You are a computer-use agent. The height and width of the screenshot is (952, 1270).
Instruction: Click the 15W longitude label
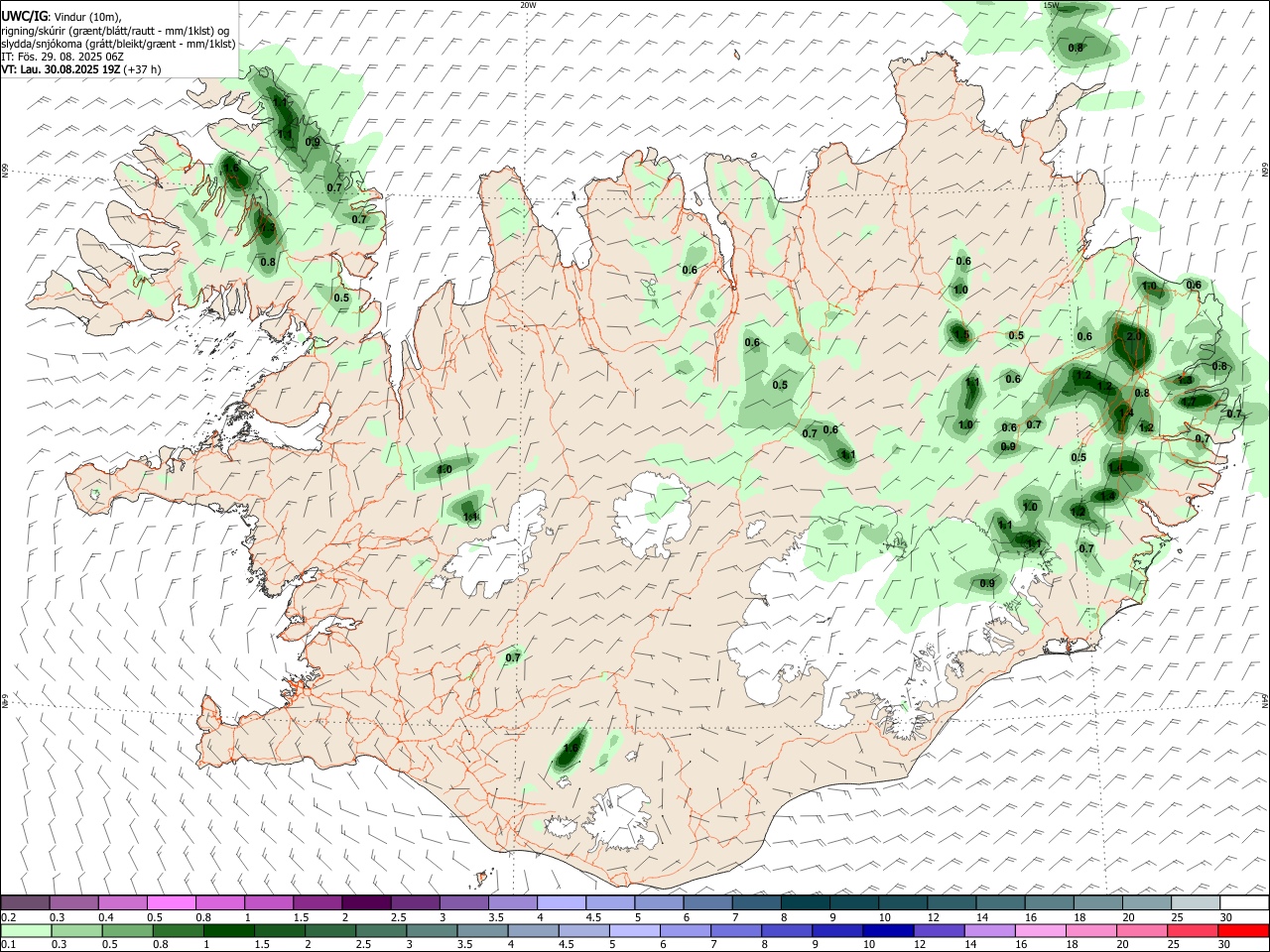1051,5
